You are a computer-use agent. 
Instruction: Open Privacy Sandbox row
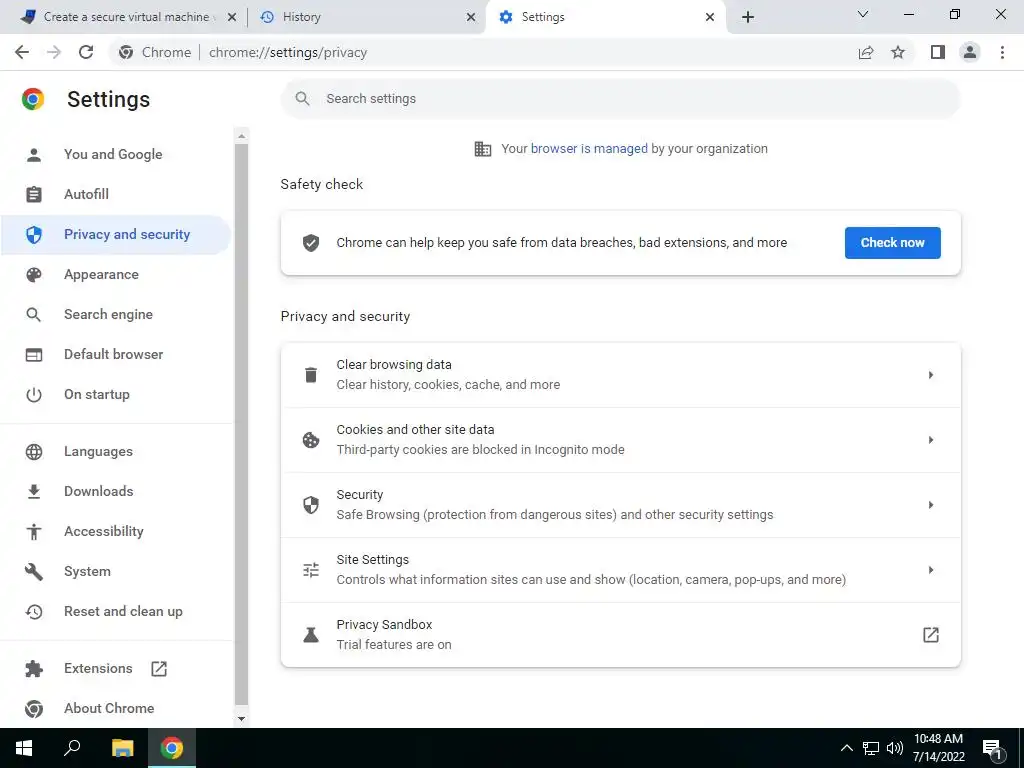pyautogui.click(x=620, y=635)
